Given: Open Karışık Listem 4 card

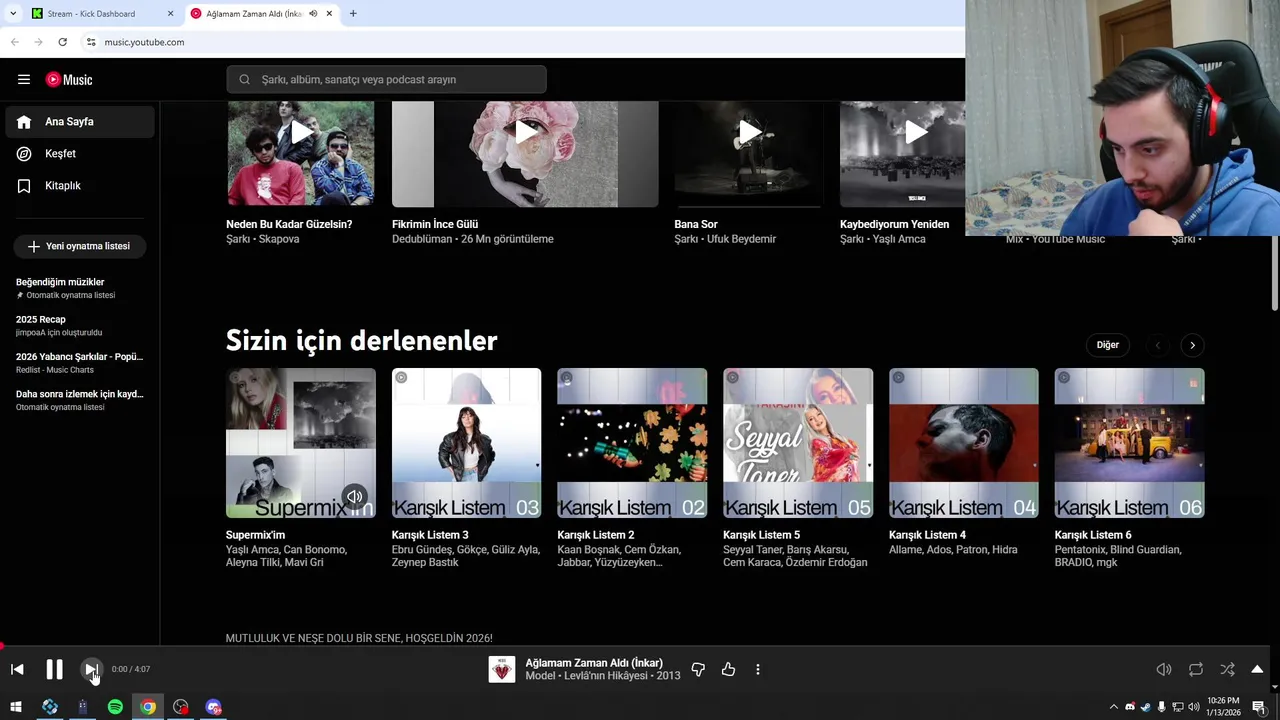Looking at the screenshot, I should coord(964,443).
